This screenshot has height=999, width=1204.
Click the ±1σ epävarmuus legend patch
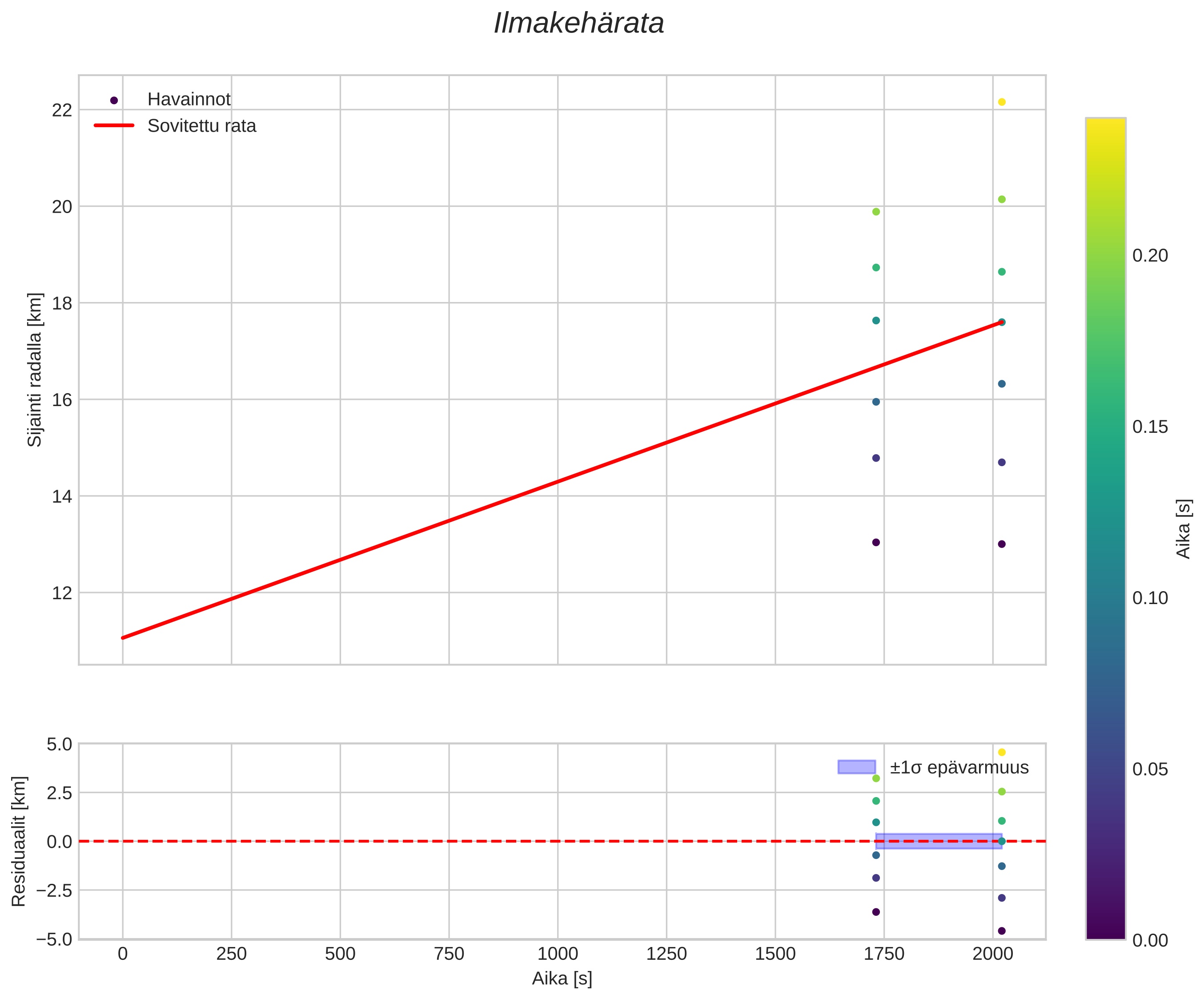pos(857,767)
